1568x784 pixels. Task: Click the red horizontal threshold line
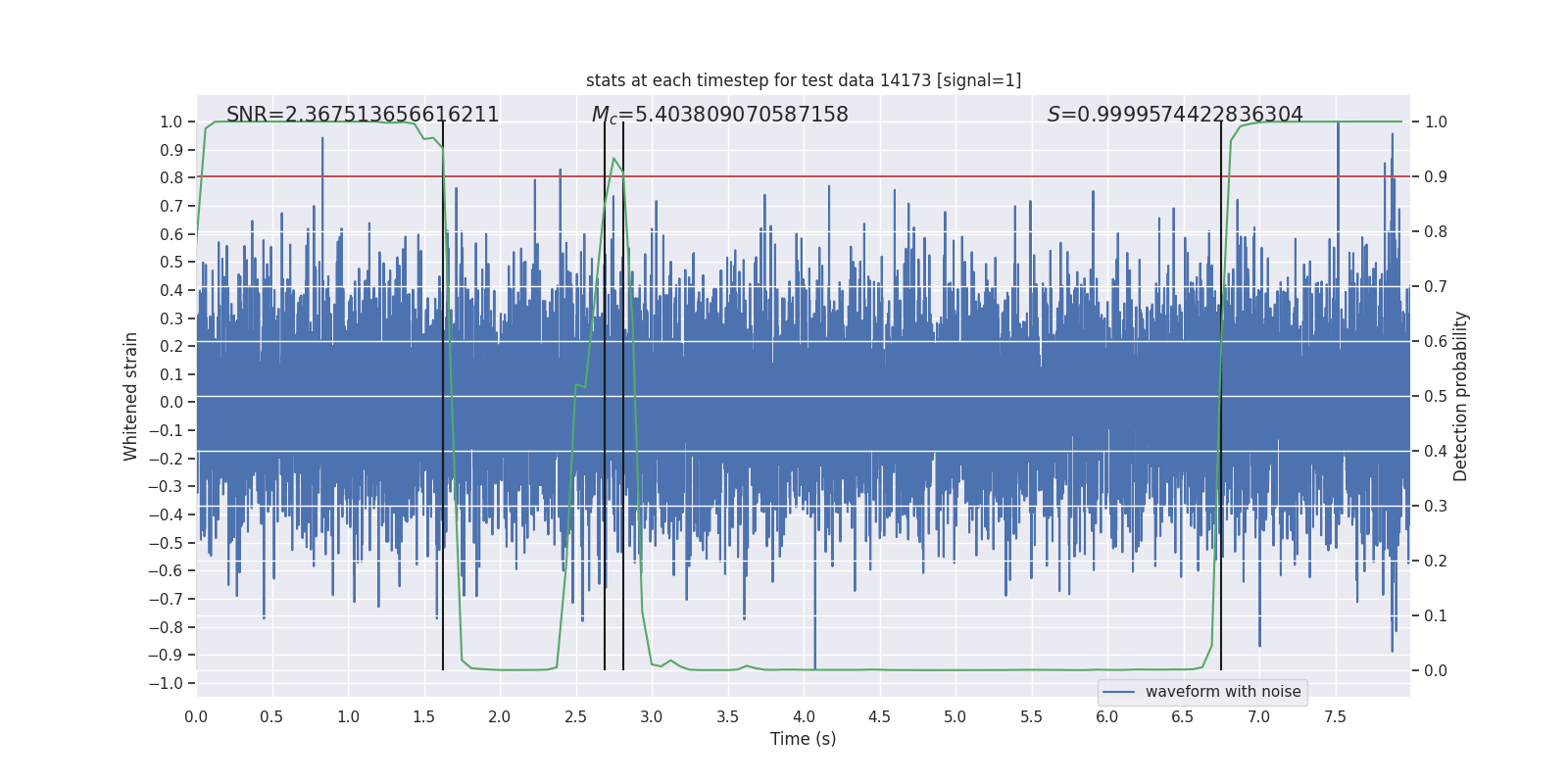tap(804, 176)
